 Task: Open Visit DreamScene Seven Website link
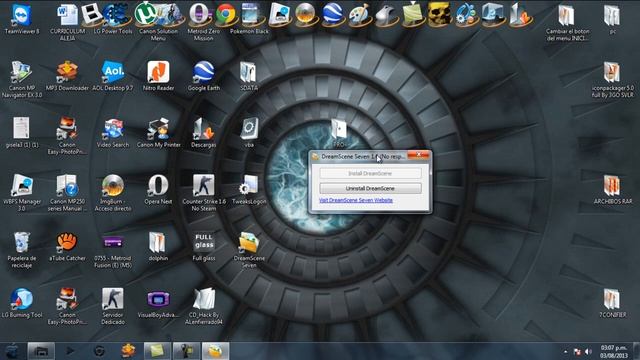356,200
